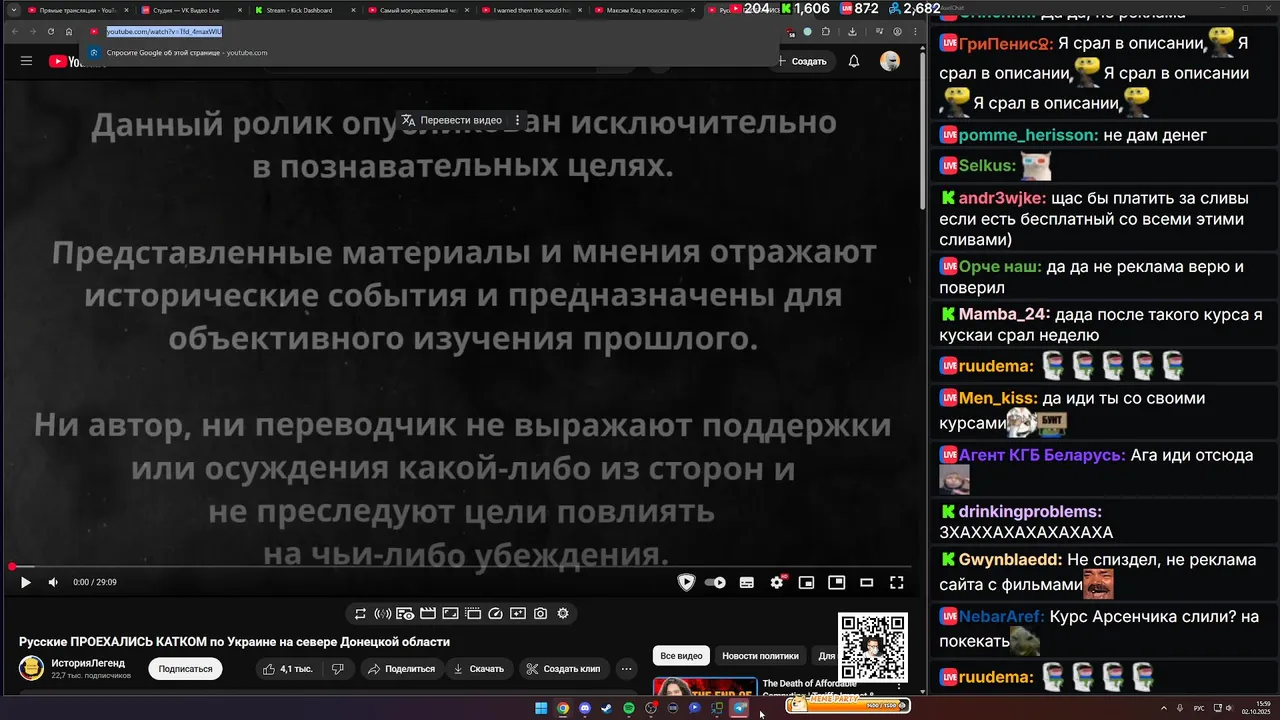Seek using the video progress bar
This screenshot has height=720, width=1280.
point(462,567)
